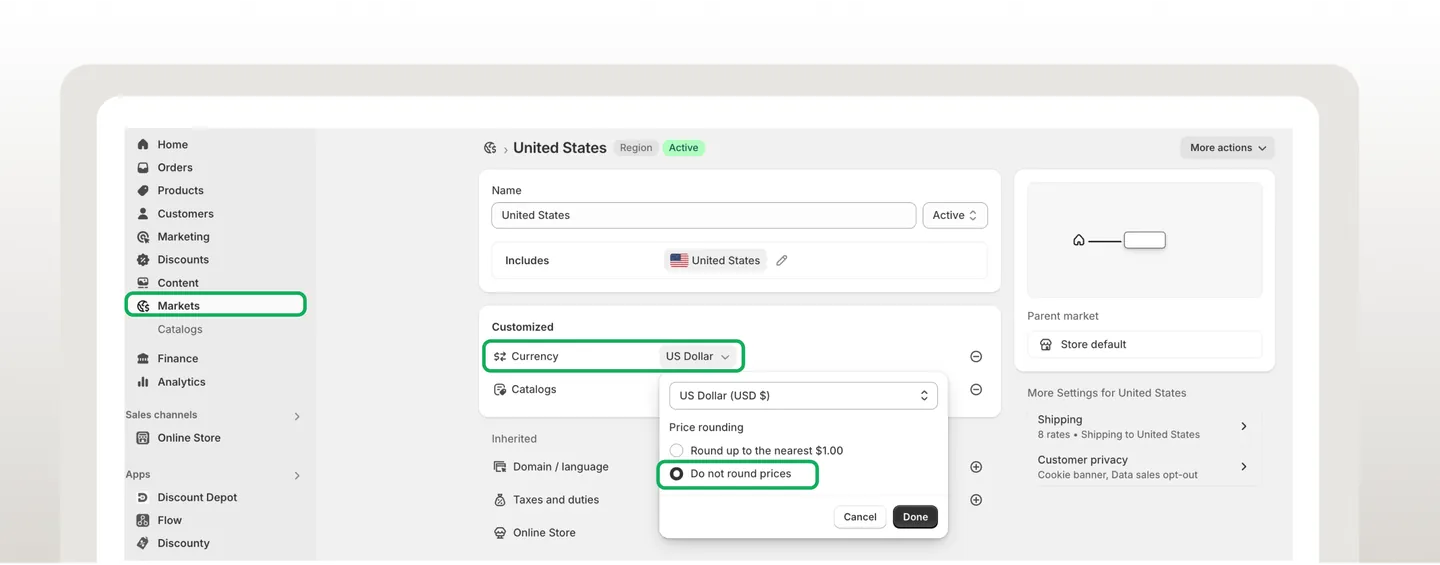Click the Discounty app icon
Viewport: 1440px width, 565px height.
[143, 544]
